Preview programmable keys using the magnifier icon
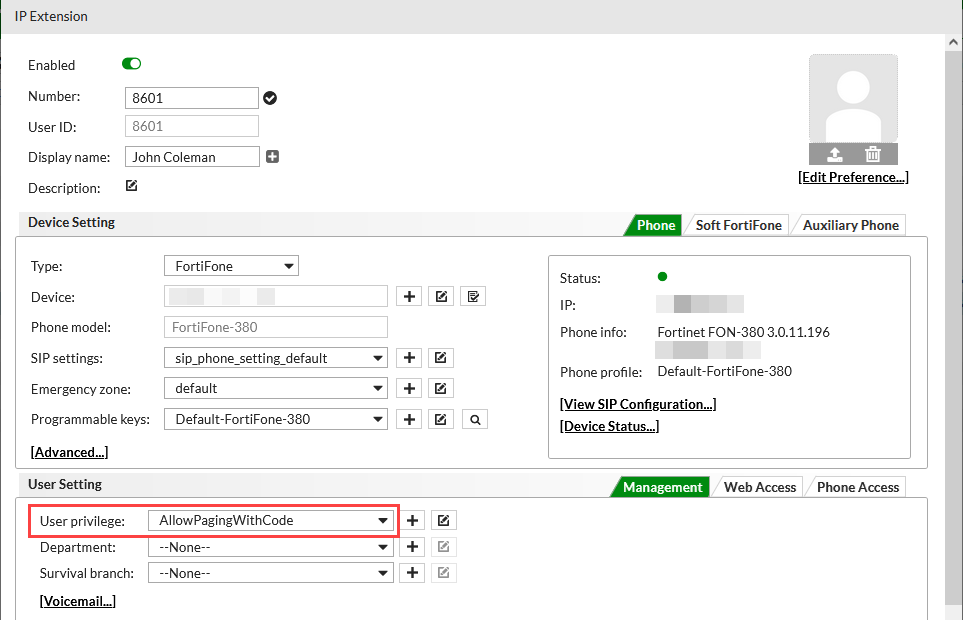 click(473, 418)
